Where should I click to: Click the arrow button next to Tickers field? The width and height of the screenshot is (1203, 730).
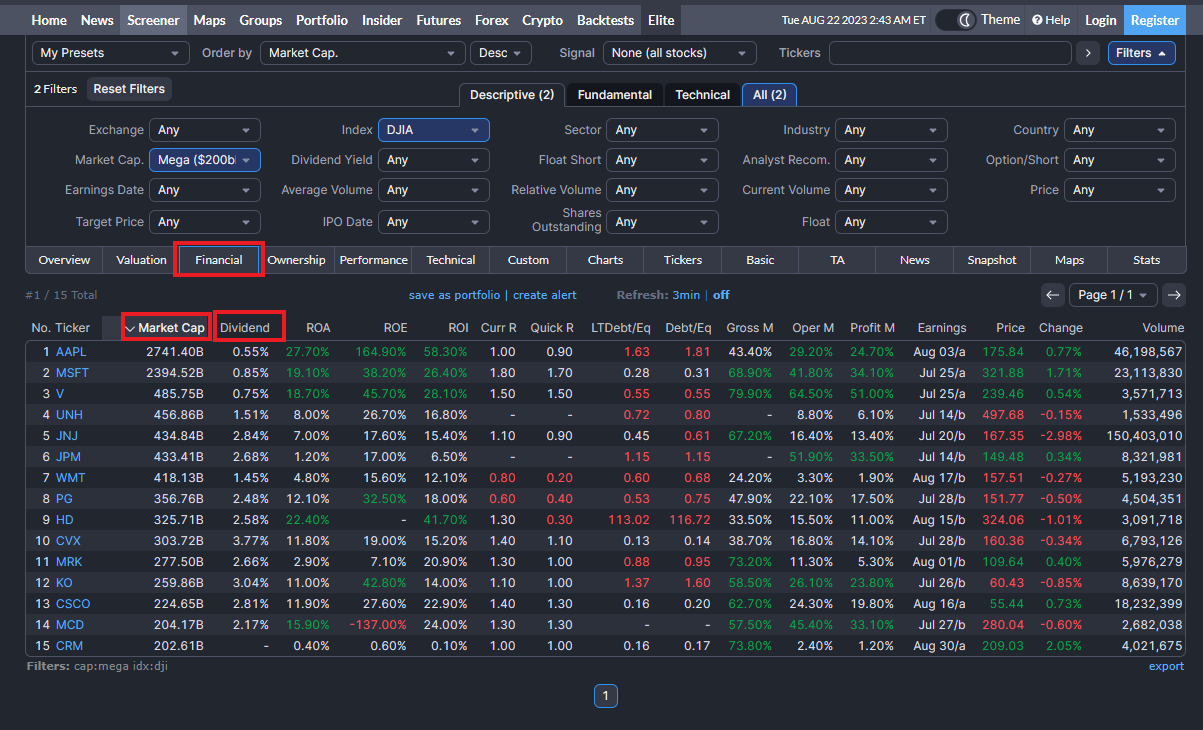point(1088,53)
